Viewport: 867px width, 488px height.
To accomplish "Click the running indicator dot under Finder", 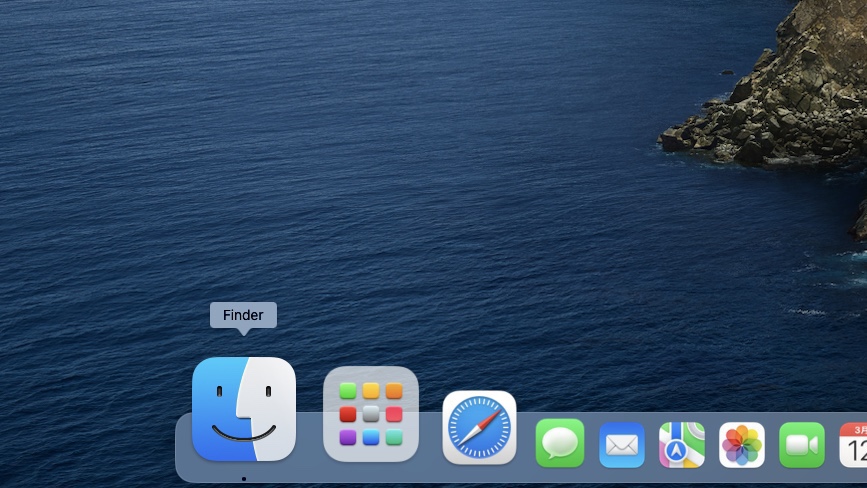I will (x=244, y=479).
